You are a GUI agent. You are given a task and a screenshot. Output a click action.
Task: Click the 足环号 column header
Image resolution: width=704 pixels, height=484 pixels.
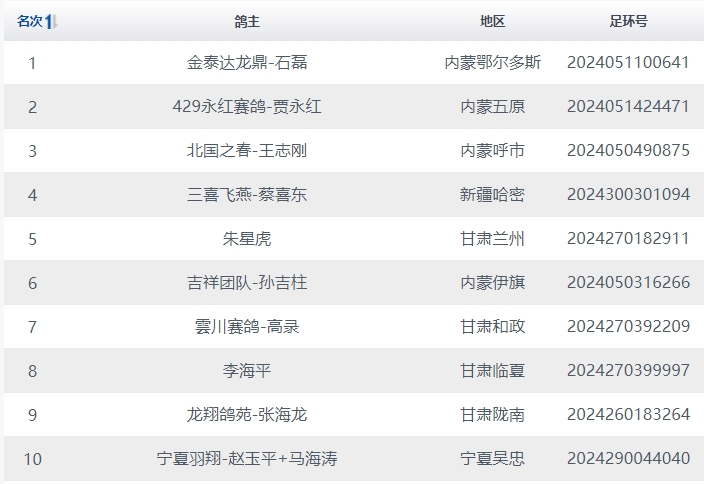[x=628, y=21]
